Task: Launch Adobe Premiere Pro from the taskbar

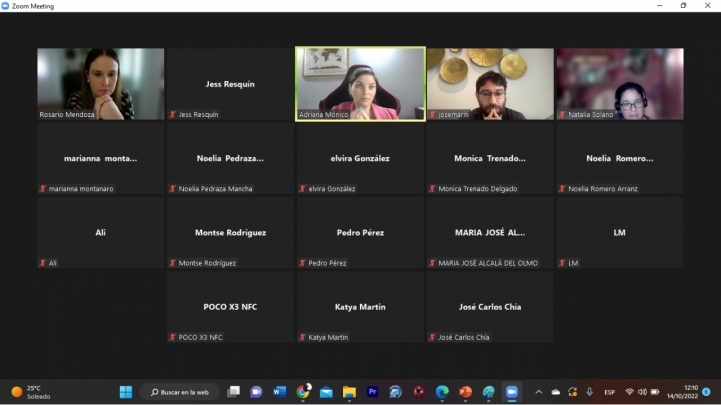Action: pyautogui.click(x=373, y=392)
